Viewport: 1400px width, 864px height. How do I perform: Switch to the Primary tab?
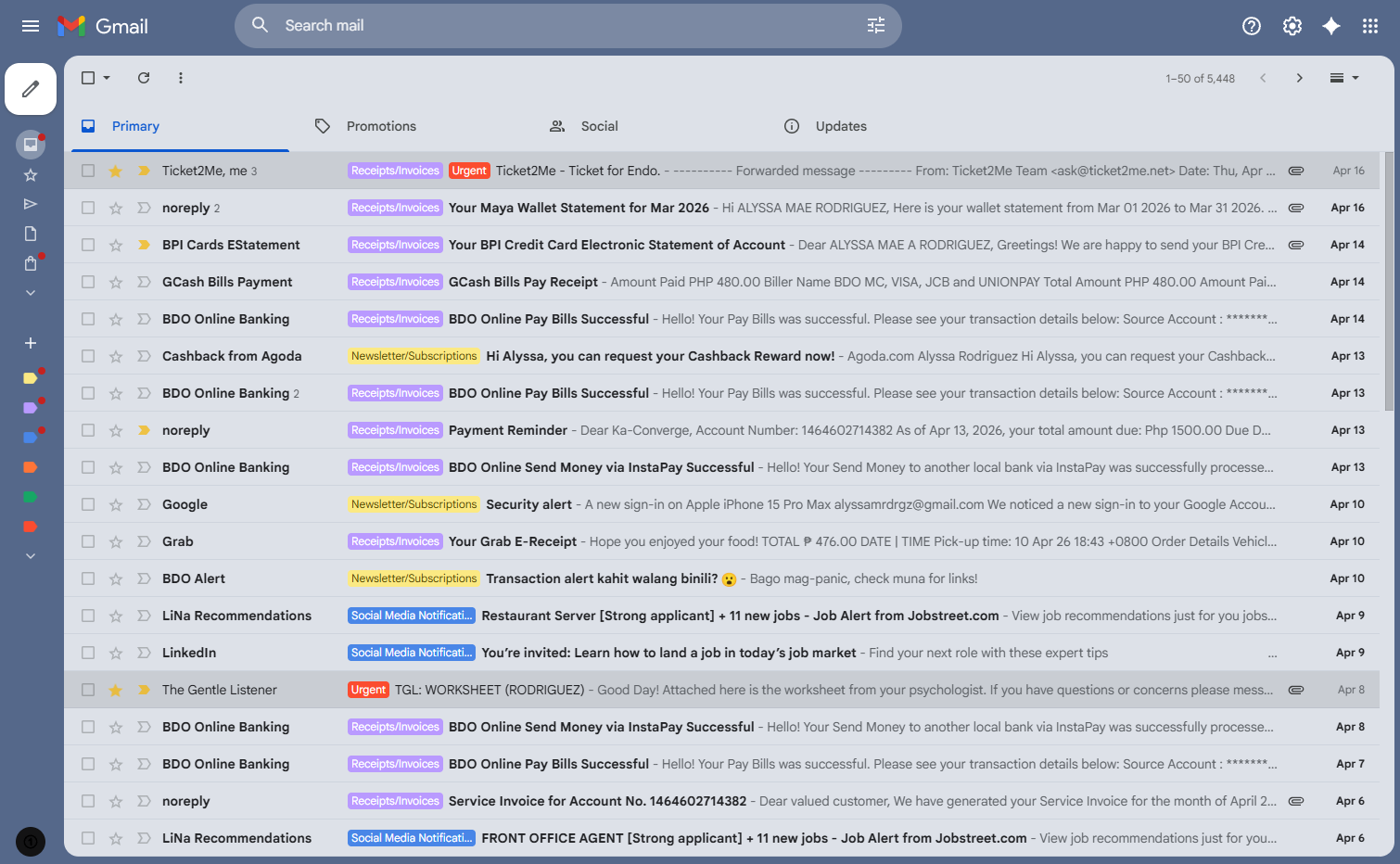coord(181,126)
